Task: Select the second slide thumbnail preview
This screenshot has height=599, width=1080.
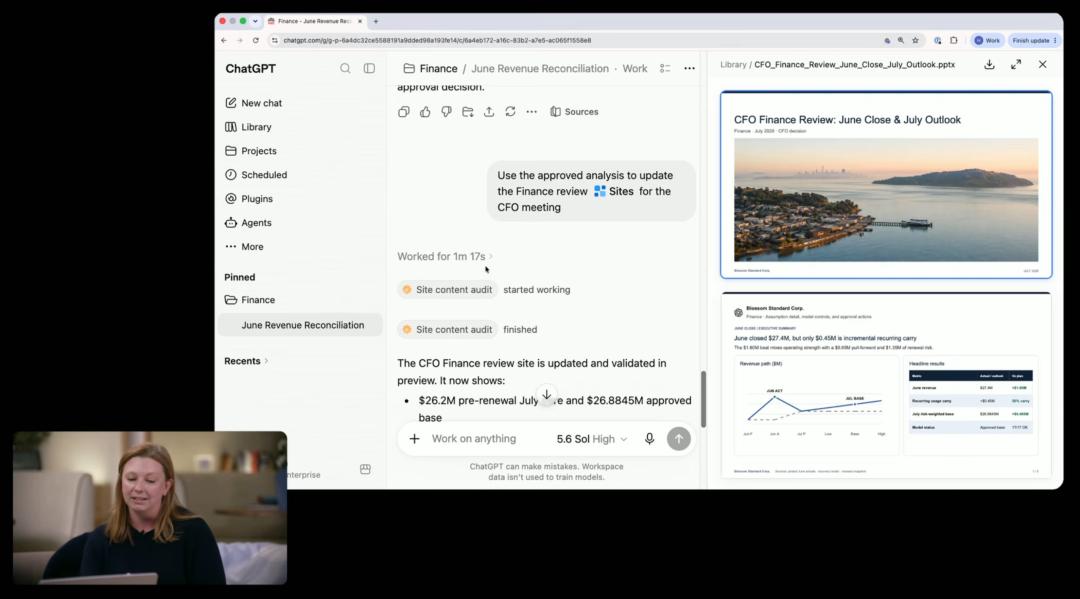Action: [886, 384]
